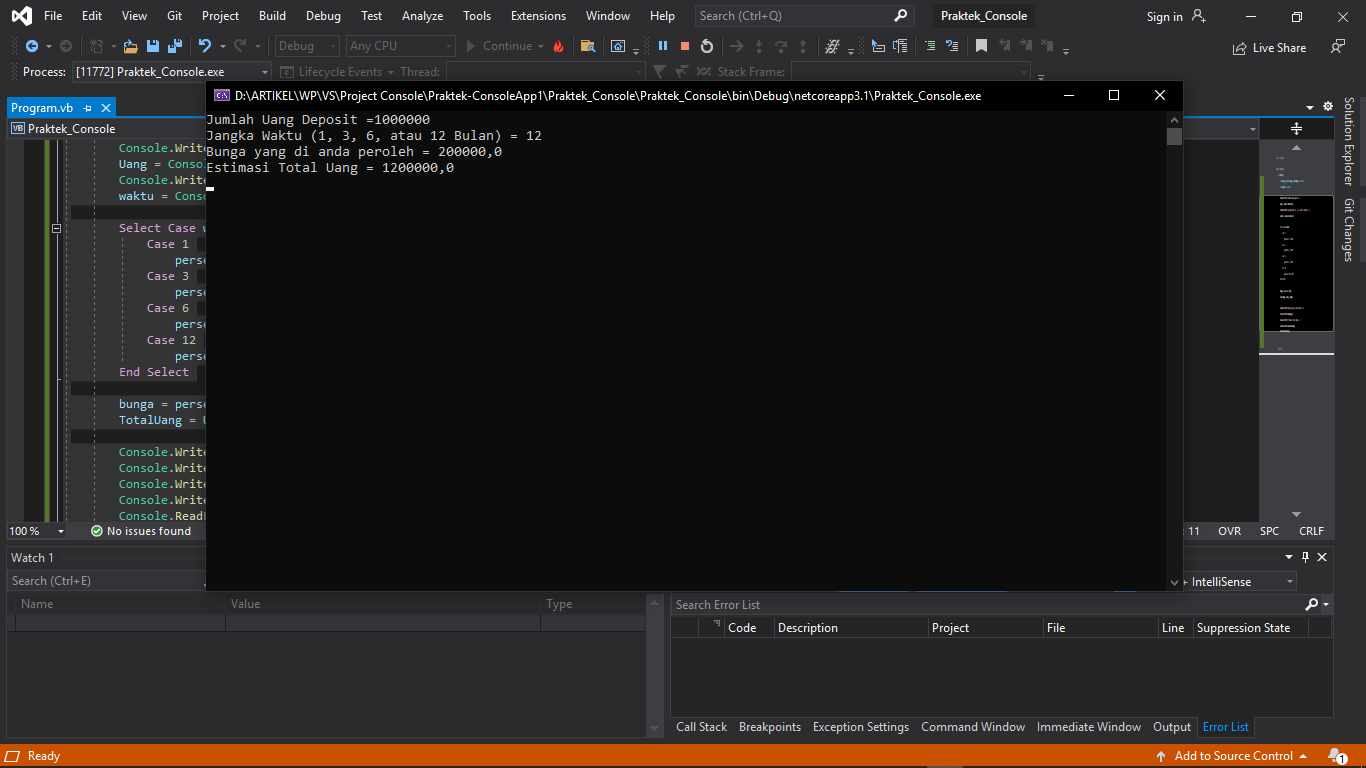Click the Save All icon
This screenshot has height=768, width=1366.
coord(175,46)
